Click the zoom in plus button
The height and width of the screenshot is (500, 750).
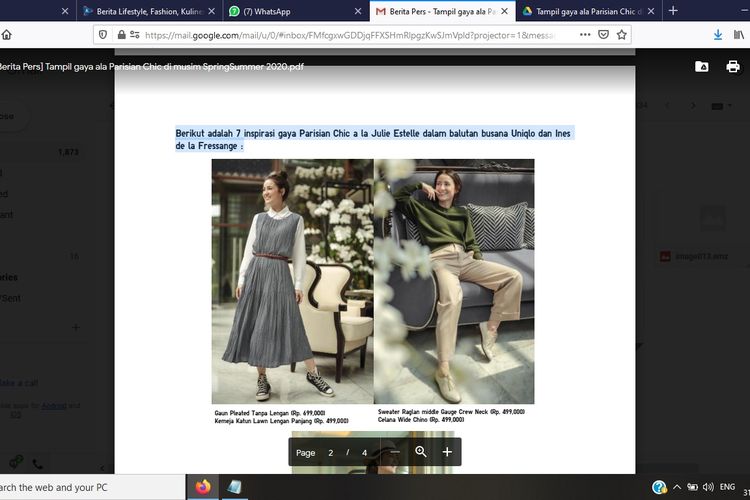click(x=447, y=452)
